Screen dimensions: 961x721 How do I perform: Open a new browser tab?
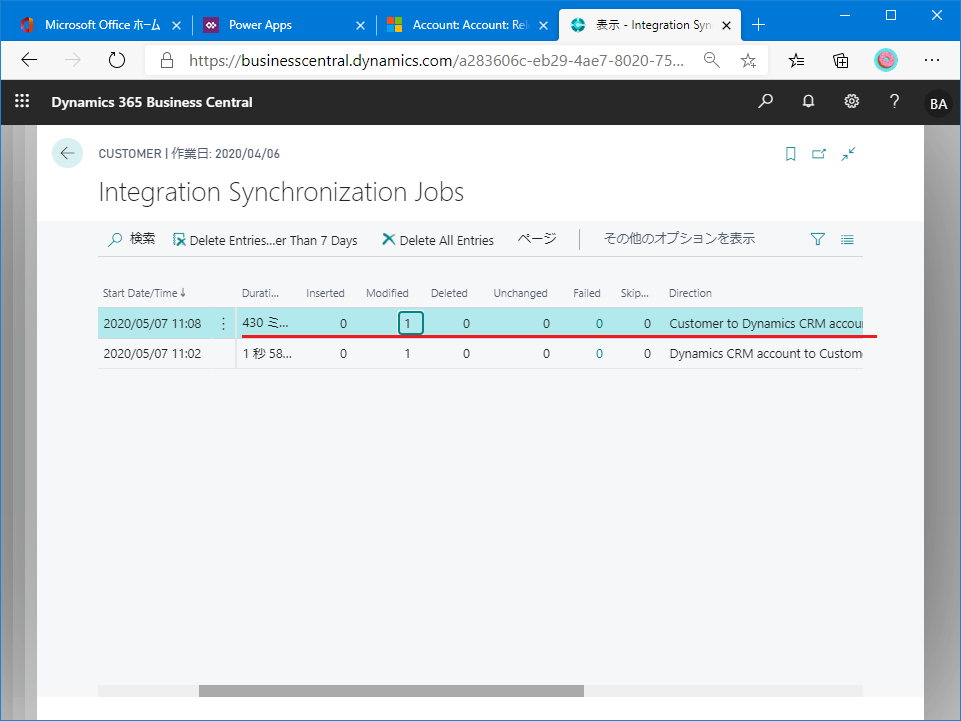click(758, 25)
